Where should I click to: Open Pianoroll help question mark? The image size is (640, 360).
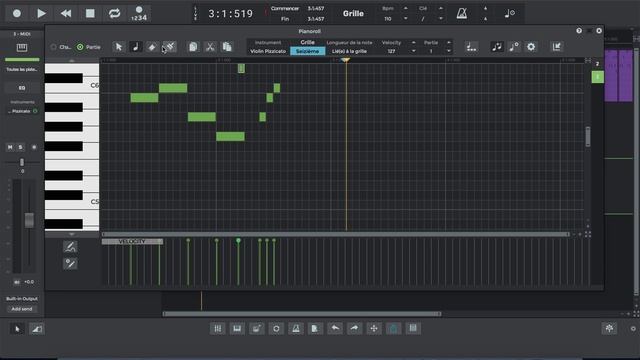579,31
